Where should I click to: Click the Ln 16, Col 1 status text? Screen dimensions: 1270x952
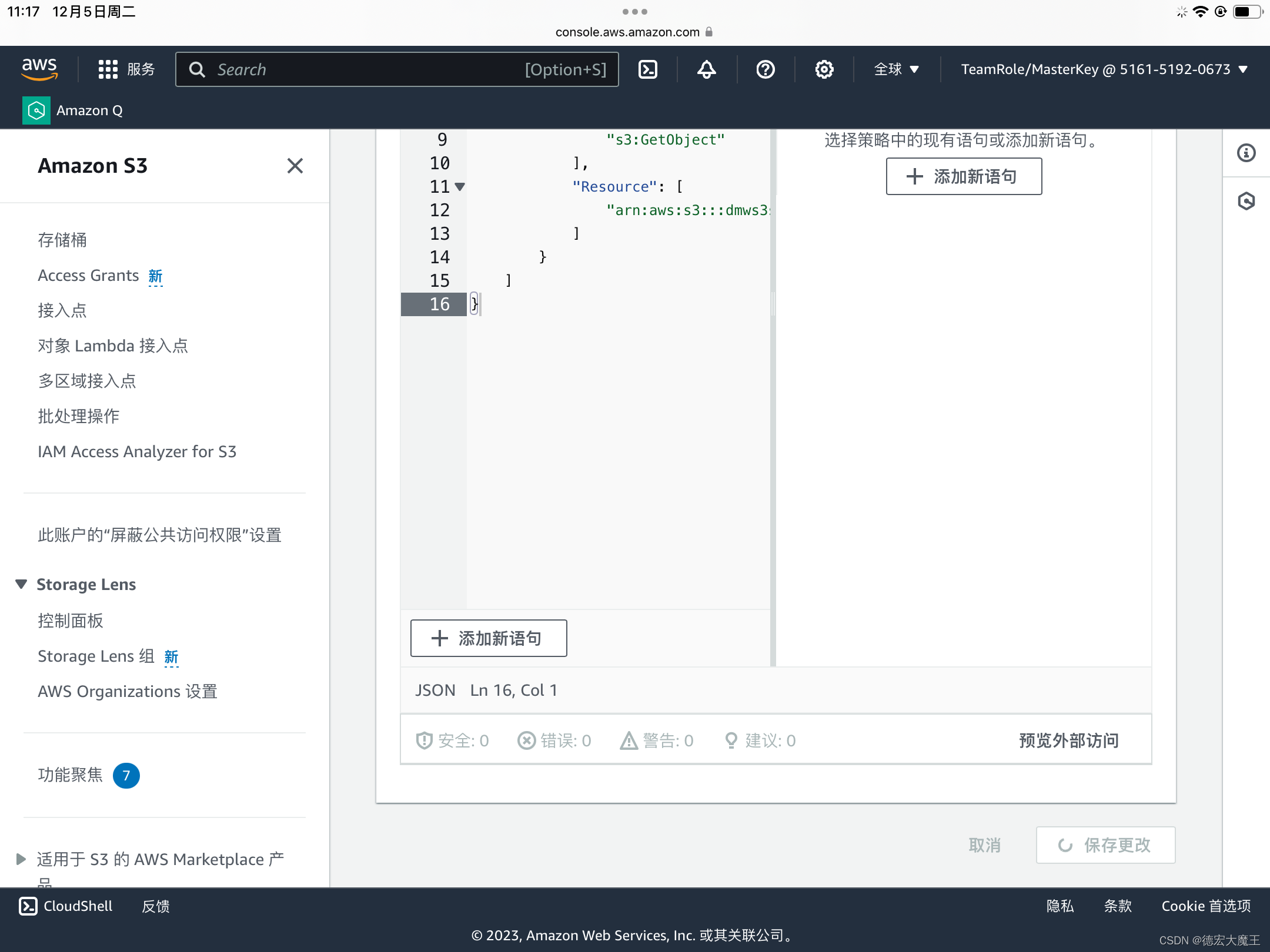tap(514, 690)
